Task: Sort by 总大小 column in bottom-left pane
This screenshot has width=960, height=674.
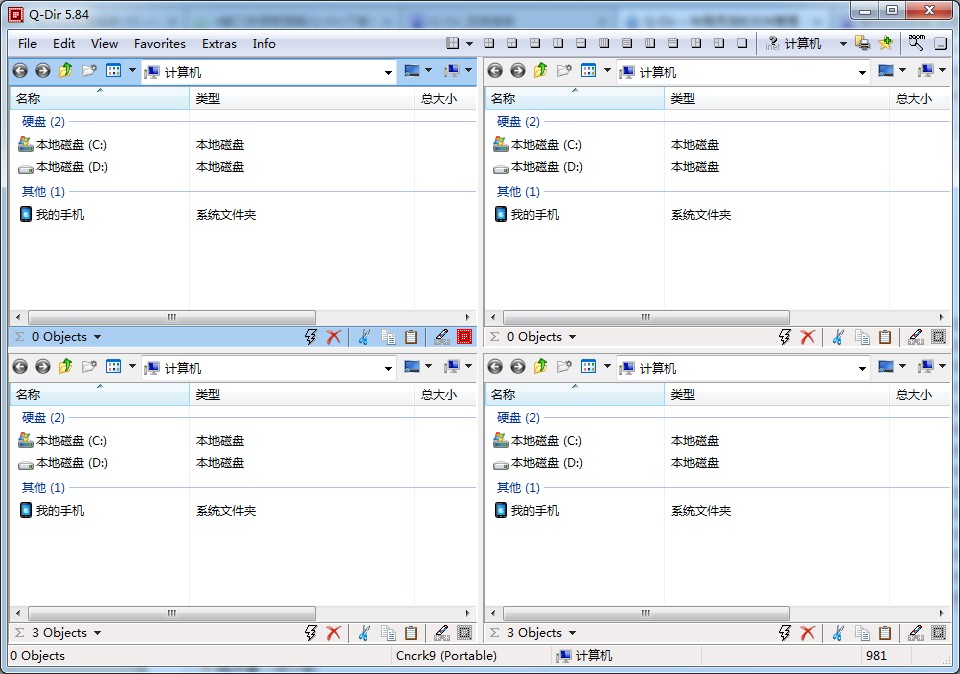Action: pyautogui.click(x=445, y=394)
